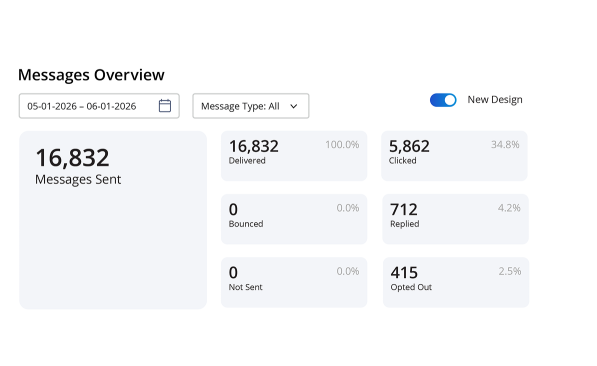Click the Replied stat label

[x=405, y=224]
